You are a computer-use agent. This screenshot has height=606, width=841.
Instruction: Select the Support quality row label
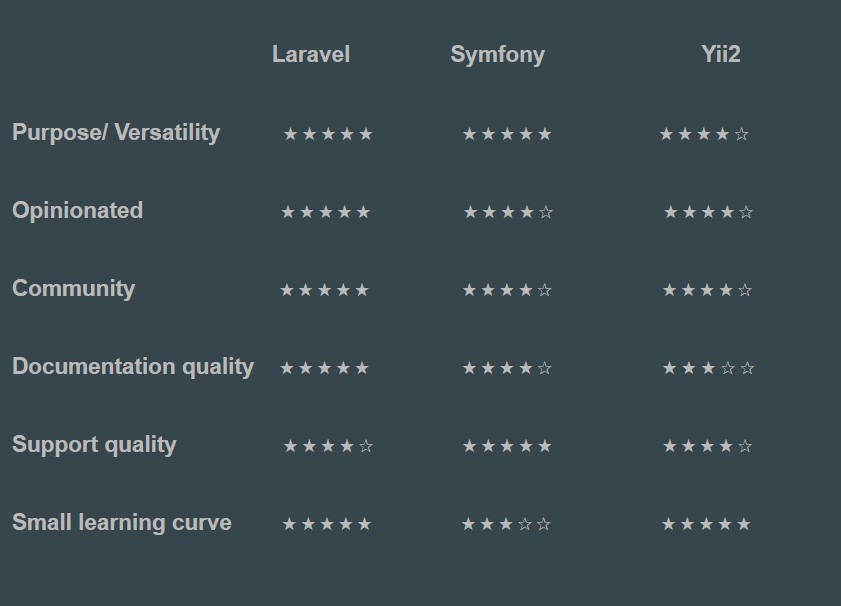click(94, 444)
